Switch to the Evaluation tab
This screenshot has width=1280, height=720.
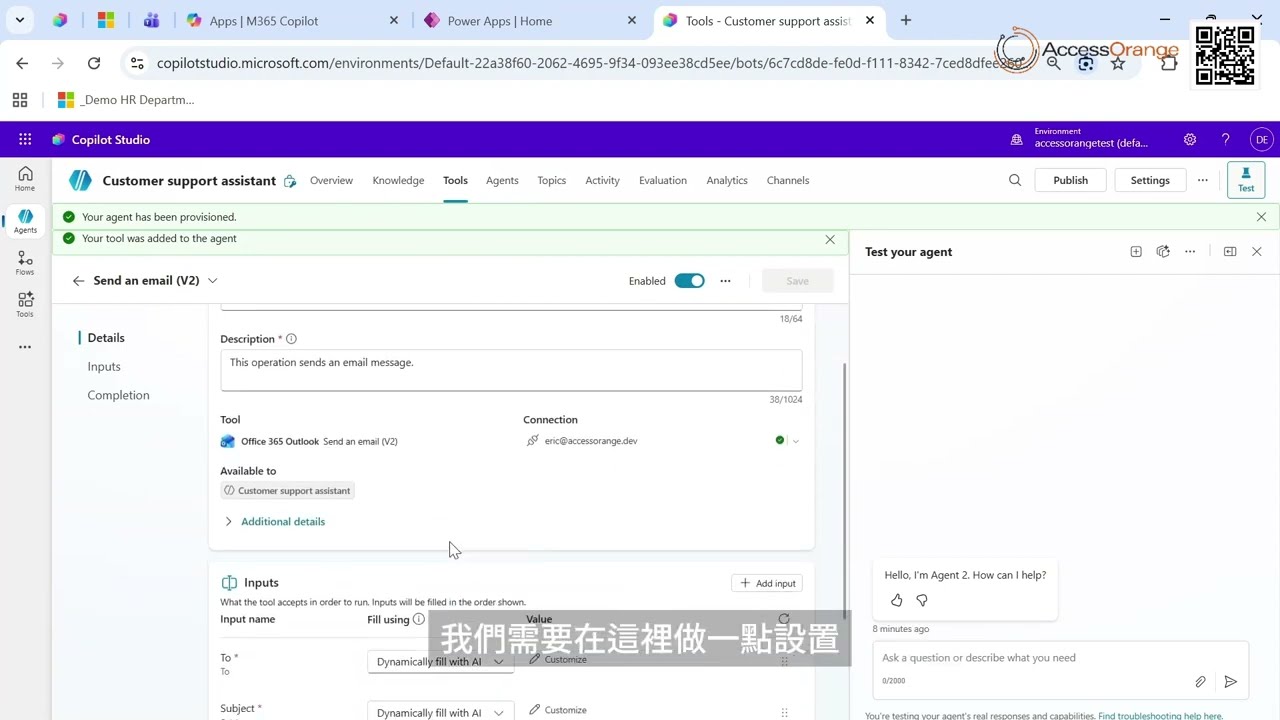coord(663,181)
